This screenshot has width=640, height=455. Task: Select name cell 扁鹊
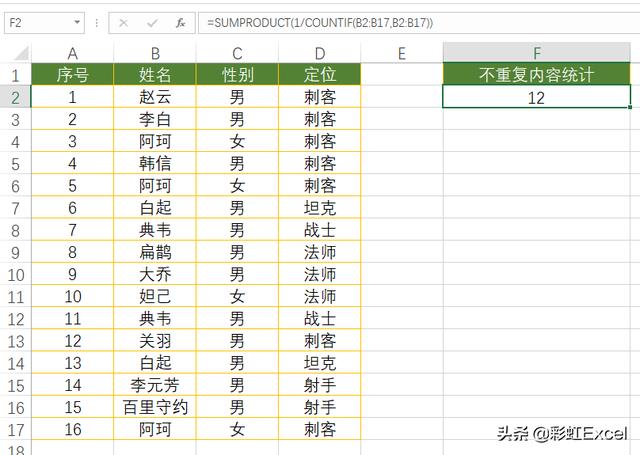[155, 252]
